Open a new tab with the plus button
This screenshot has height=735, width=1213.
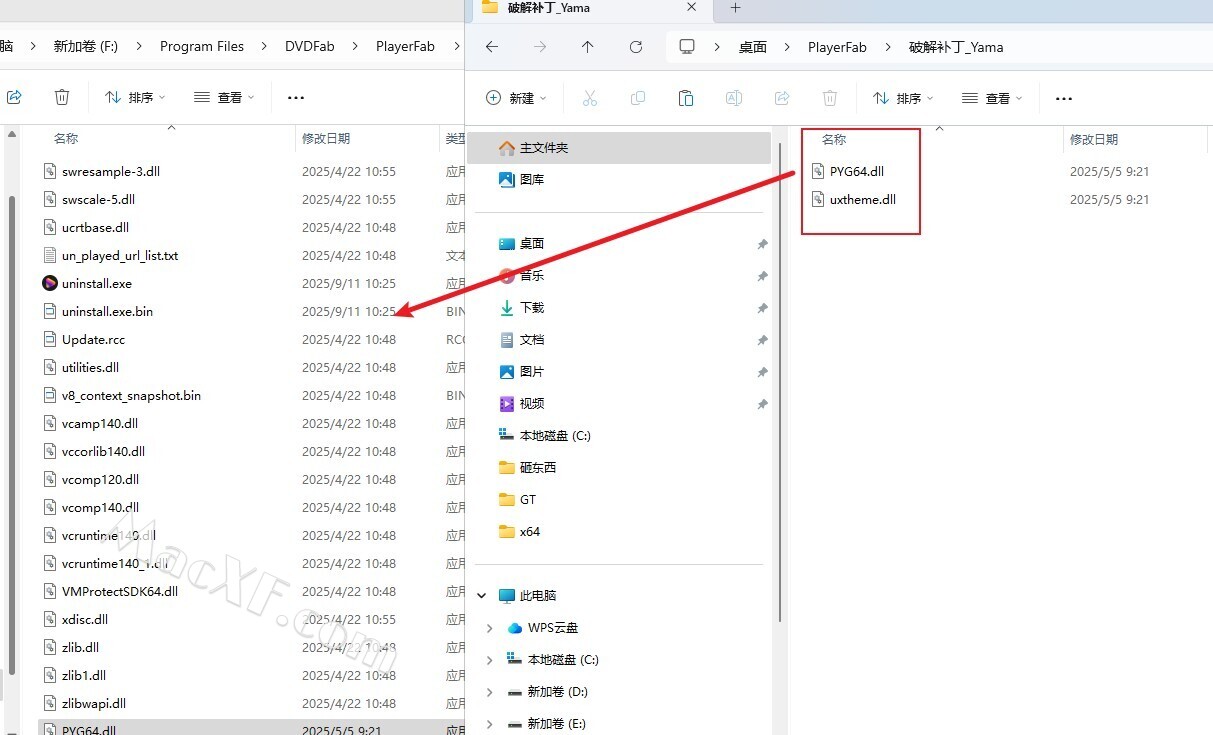[735, 8]
